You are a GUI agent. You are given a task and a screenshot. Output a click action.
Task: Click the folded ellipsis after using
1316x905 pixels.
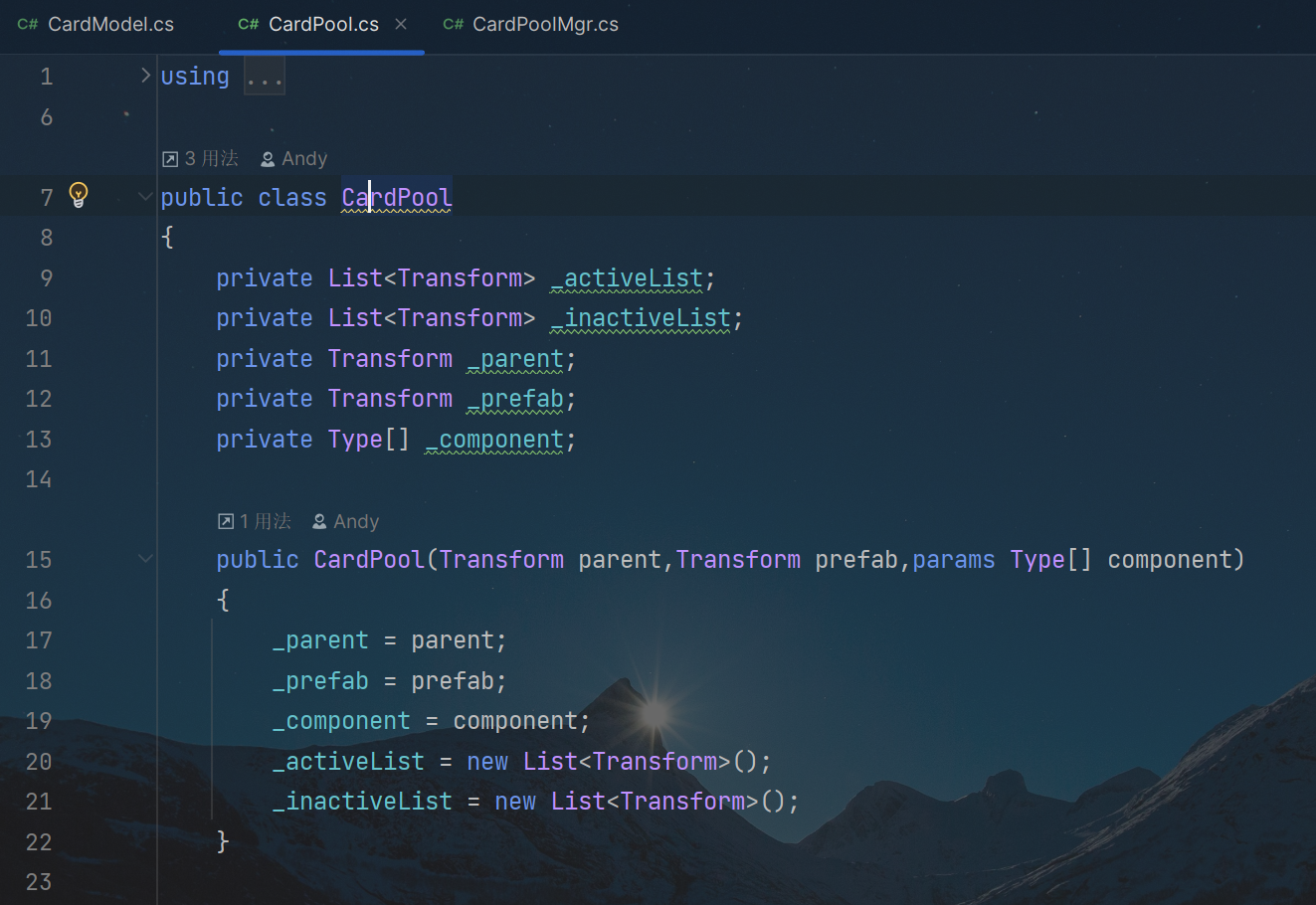point(265,77)
